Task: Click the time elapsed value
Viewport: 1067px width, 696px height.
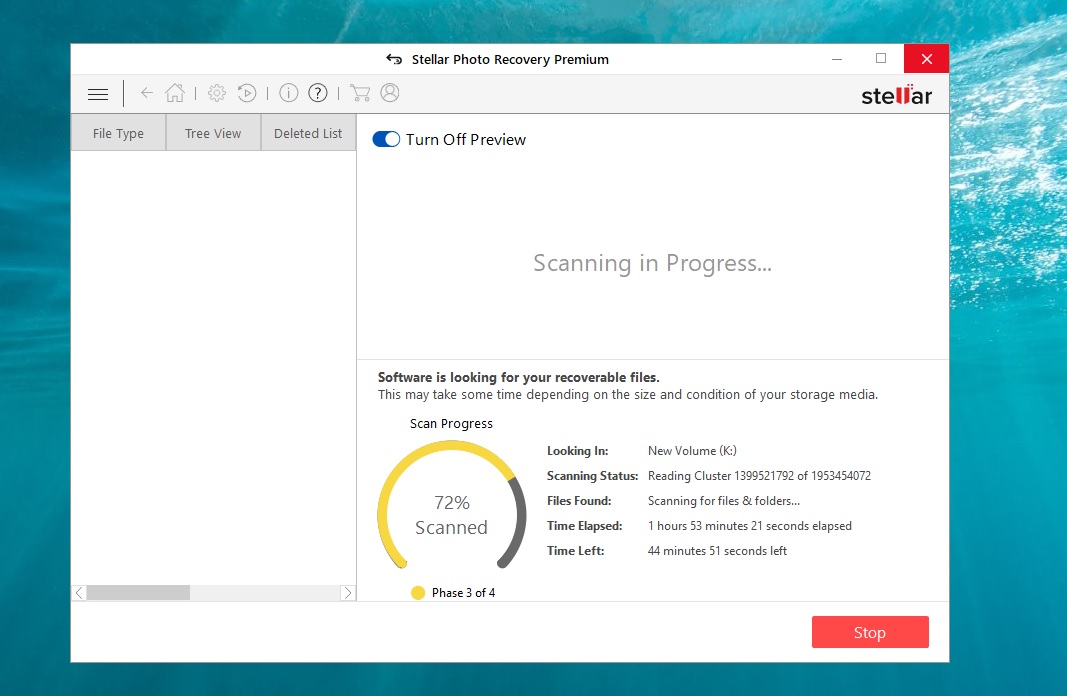Action: [x=749, y=525]
